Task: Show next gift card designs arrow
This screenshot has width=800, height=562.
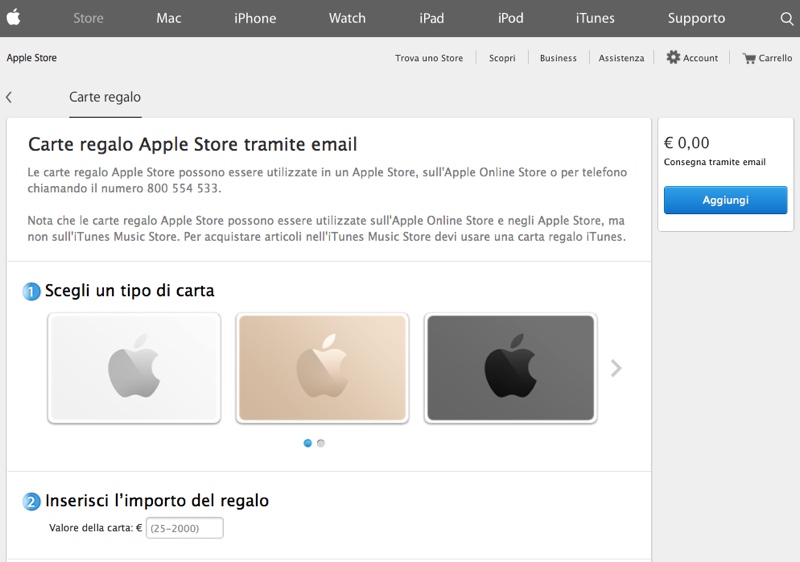Action: click(616, 368)
